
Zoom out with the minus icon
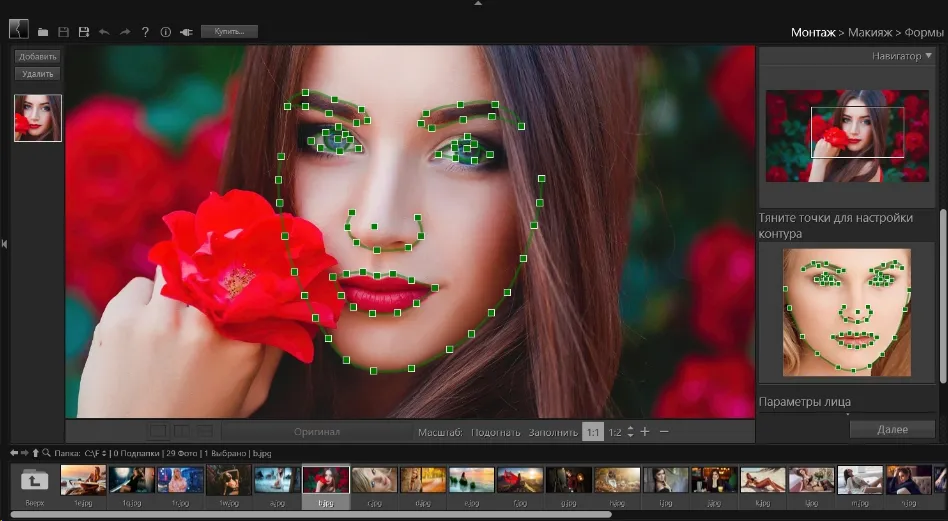click(x=664, y=432)
